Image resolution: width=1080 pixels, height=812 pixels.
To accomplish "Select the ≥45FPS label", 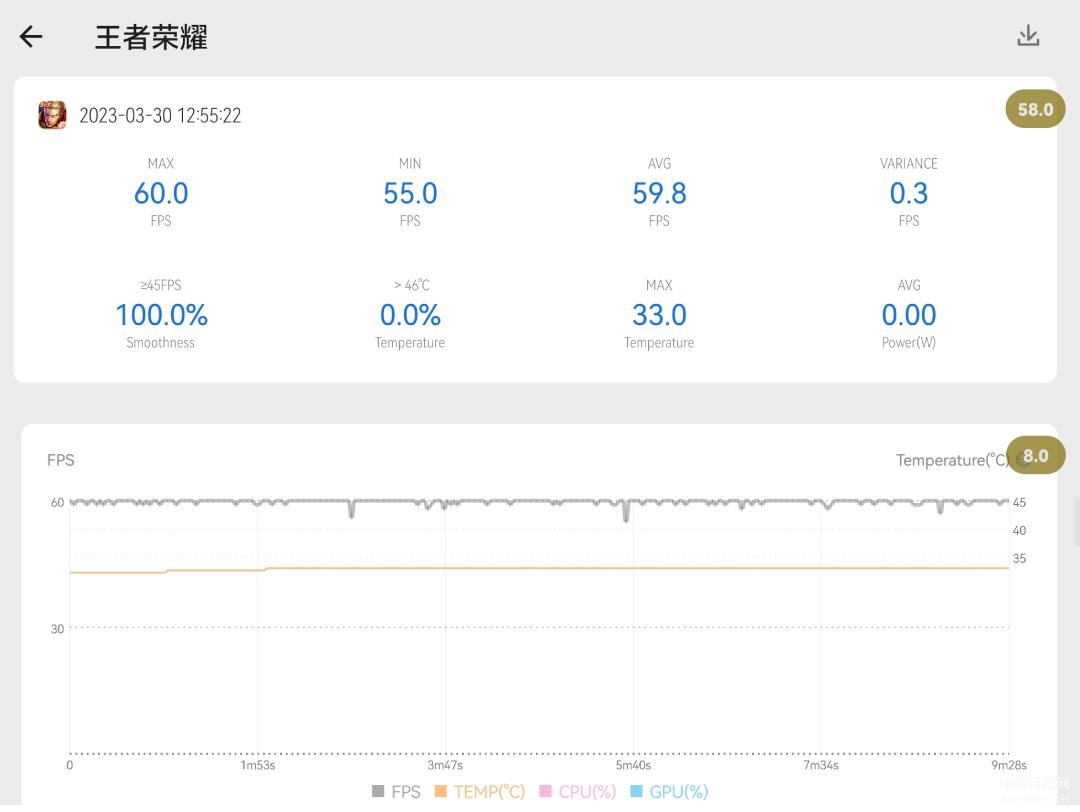I will [x=161, y=285].
